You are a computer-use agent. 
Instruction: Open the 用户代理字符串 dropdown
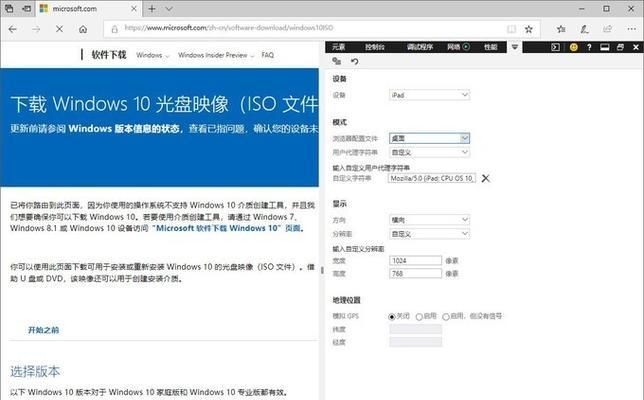coord(429,152)
